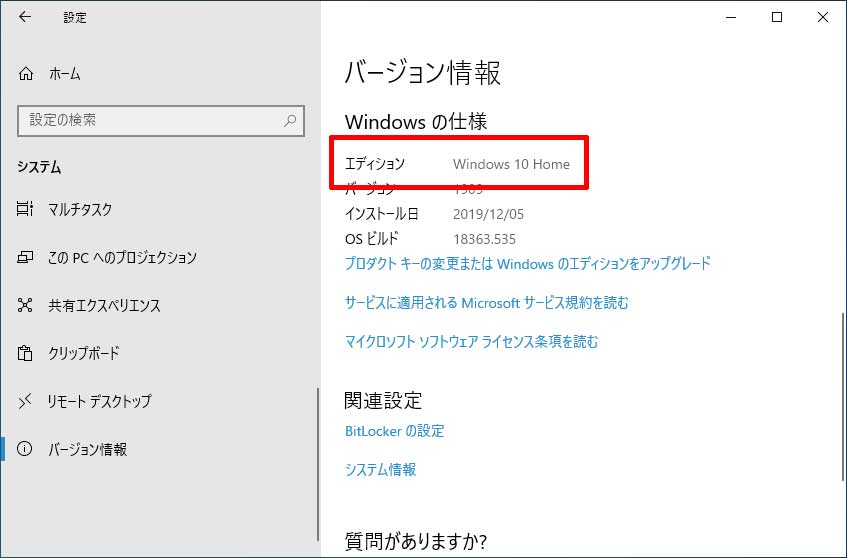Click the install date 2019/12/05
This screenshot has width=847, height=558.
[x=488, y=214]
